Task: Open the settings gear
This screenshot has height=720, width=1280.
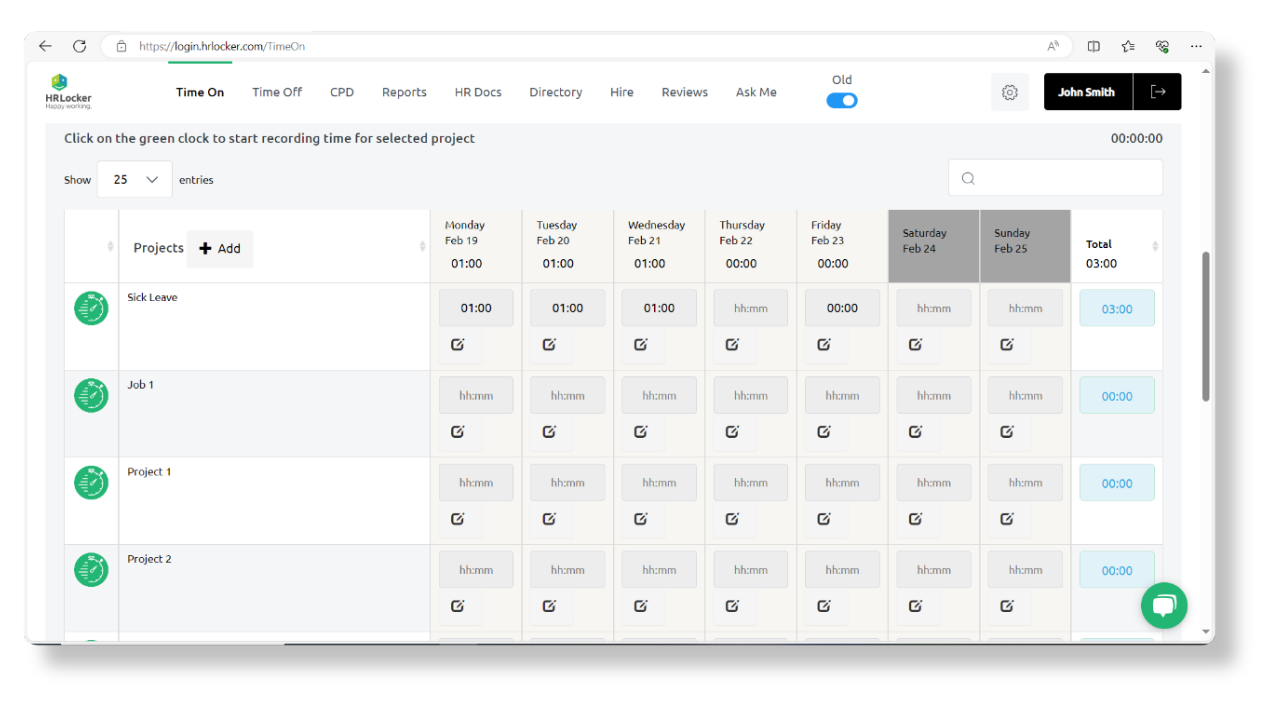Action: coord(1009,91)
